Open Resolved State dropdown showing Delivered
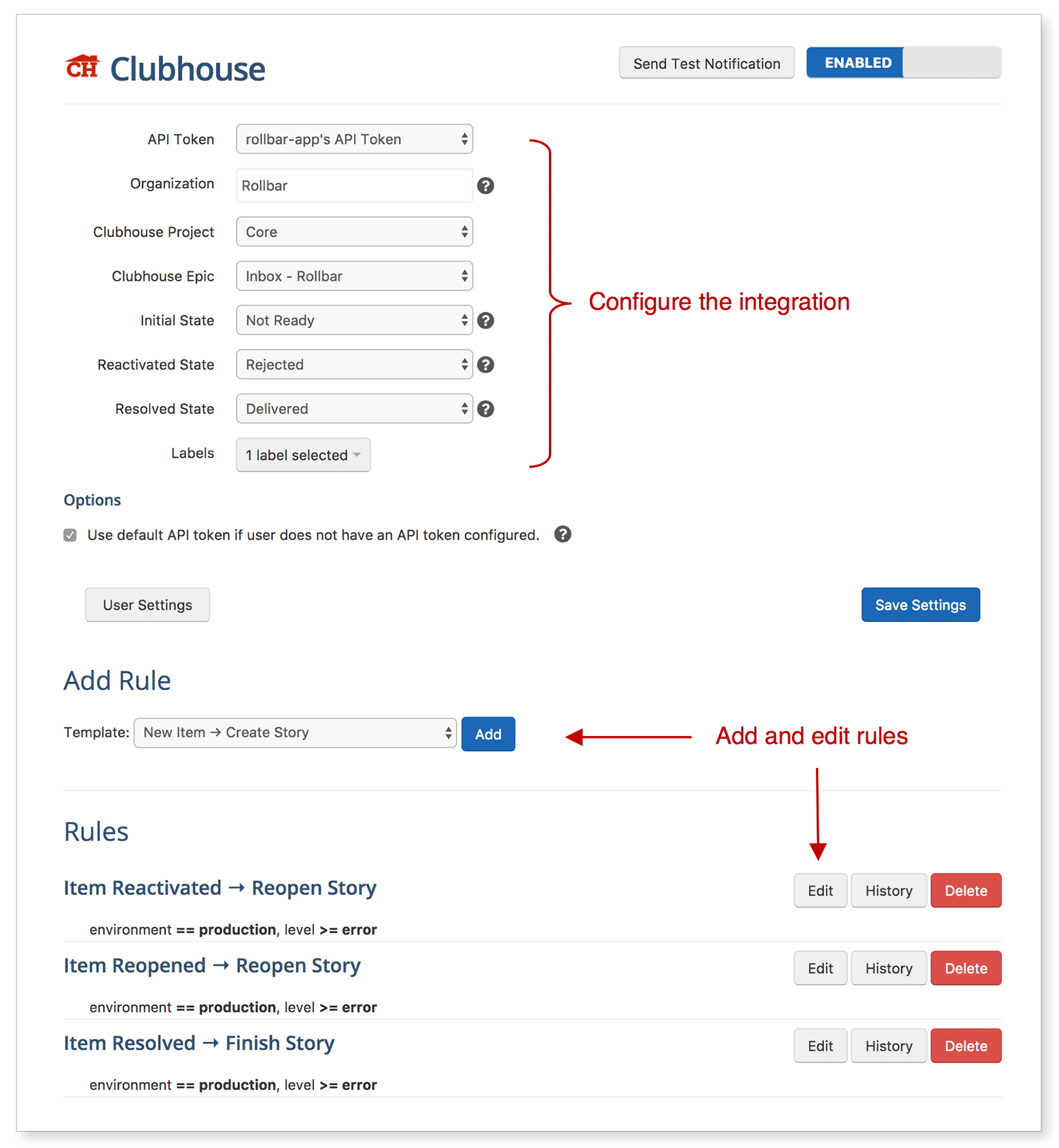This screenshot has width=1059, height=1148. click(354, 408)
